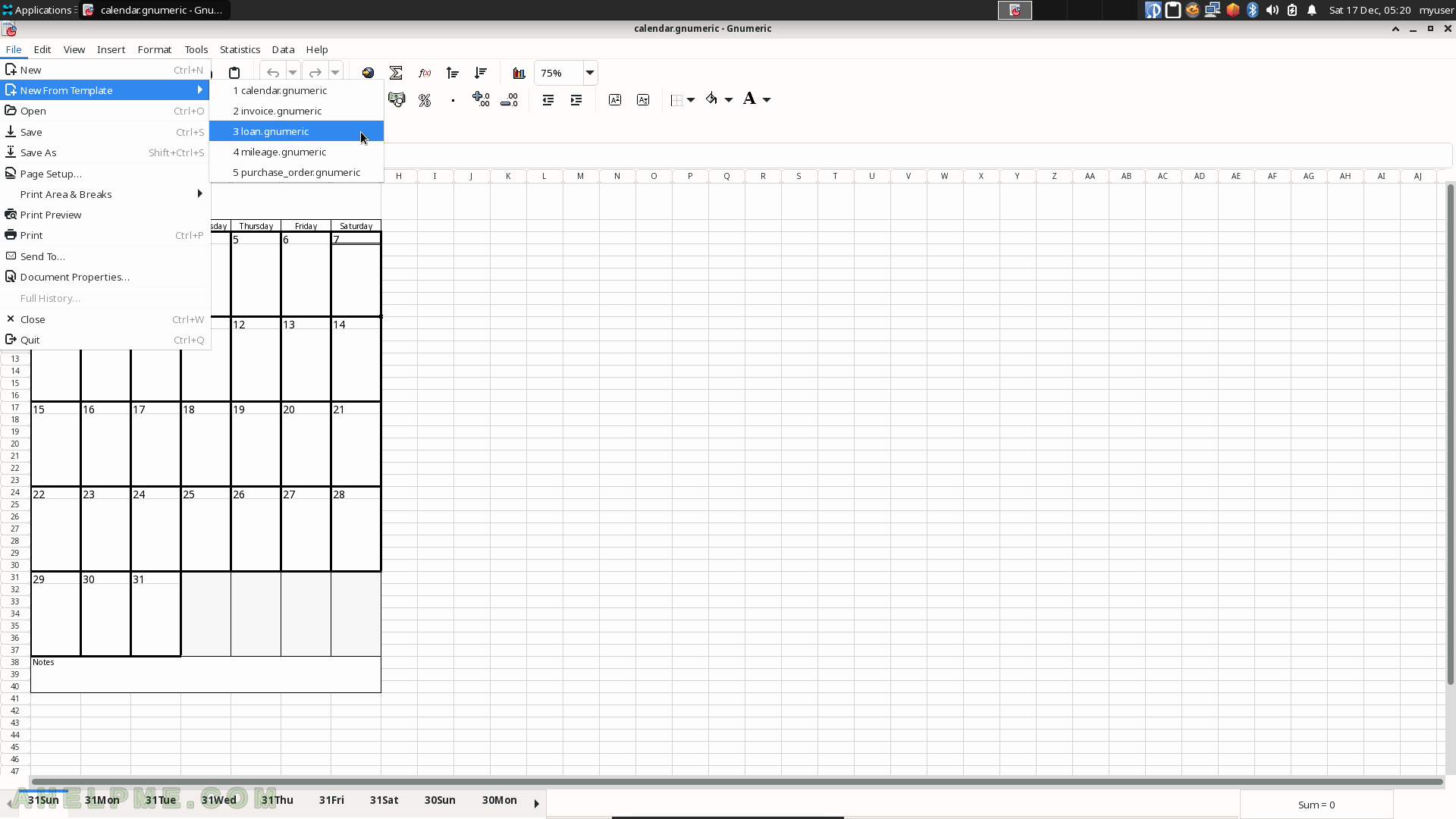
Task: Choose Quit from File menu
Action: coord(105,340)
